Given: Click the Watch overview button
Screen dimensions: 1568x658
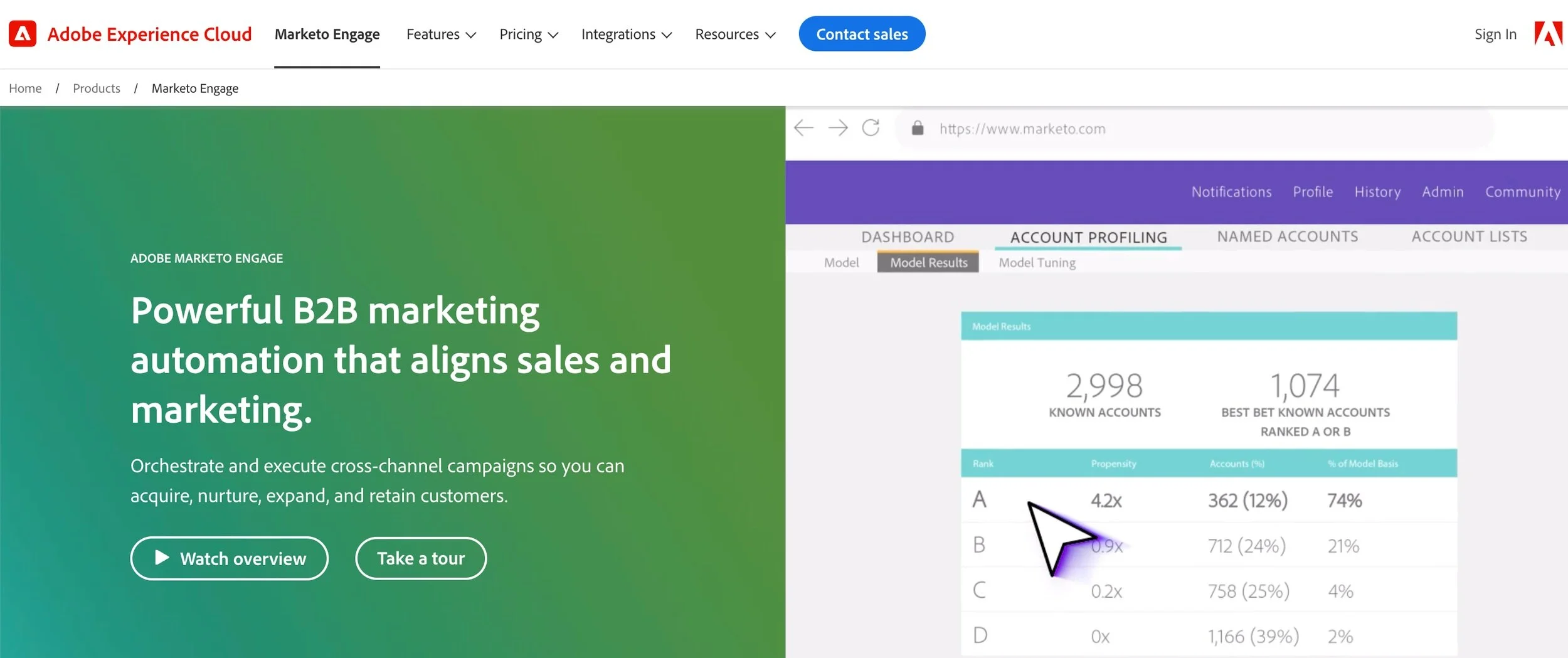Looking at the screenshot, I should [229, 558].
